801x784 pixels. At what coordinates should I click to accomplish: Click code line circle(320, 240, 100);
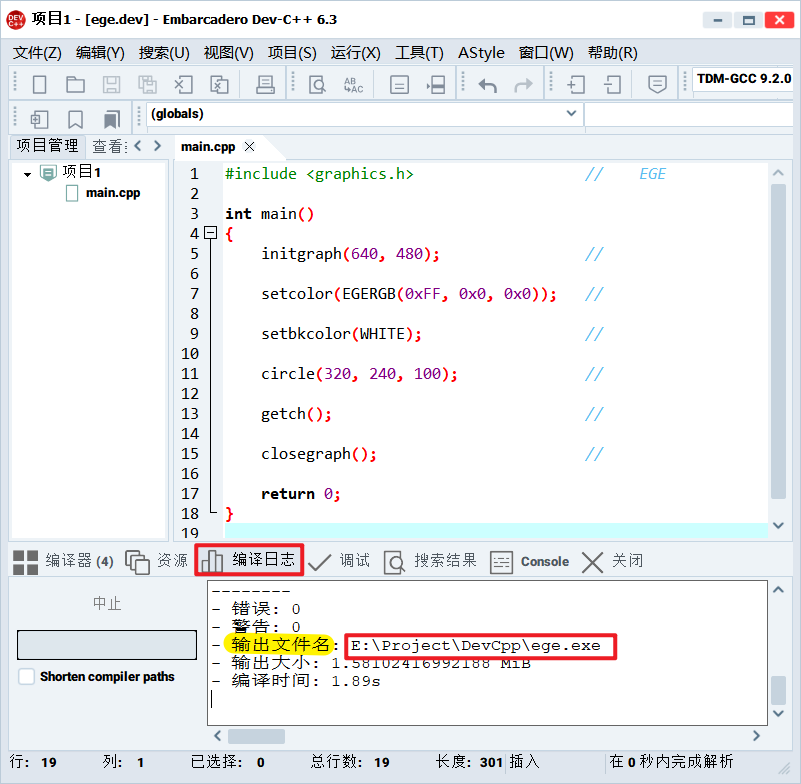point(359,374)
